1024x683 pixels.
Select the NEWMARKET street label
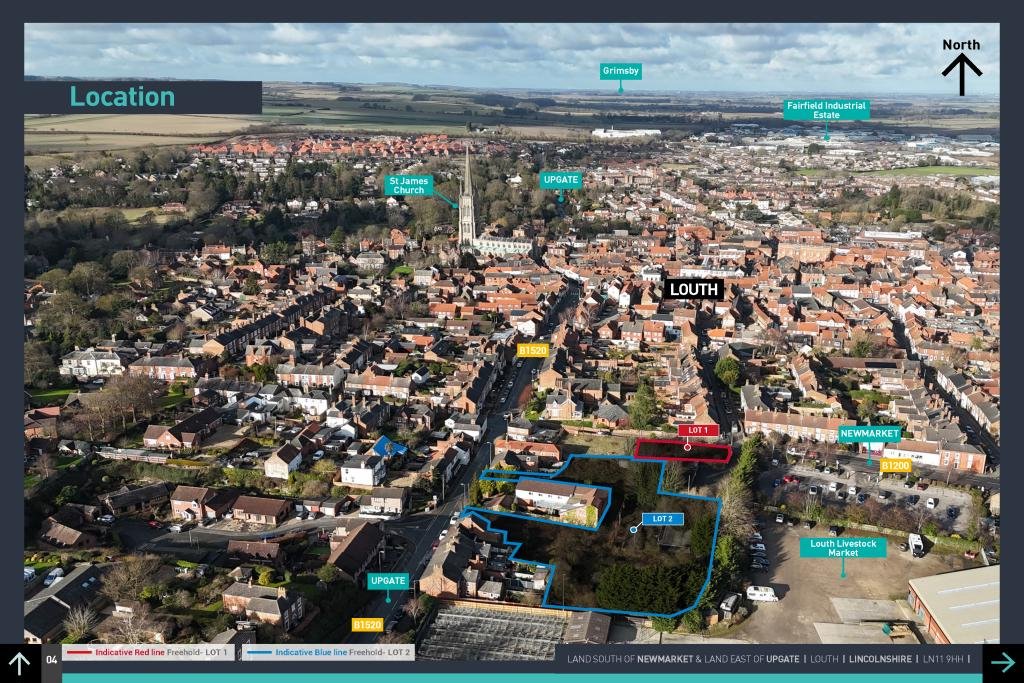tap(869, 434)
